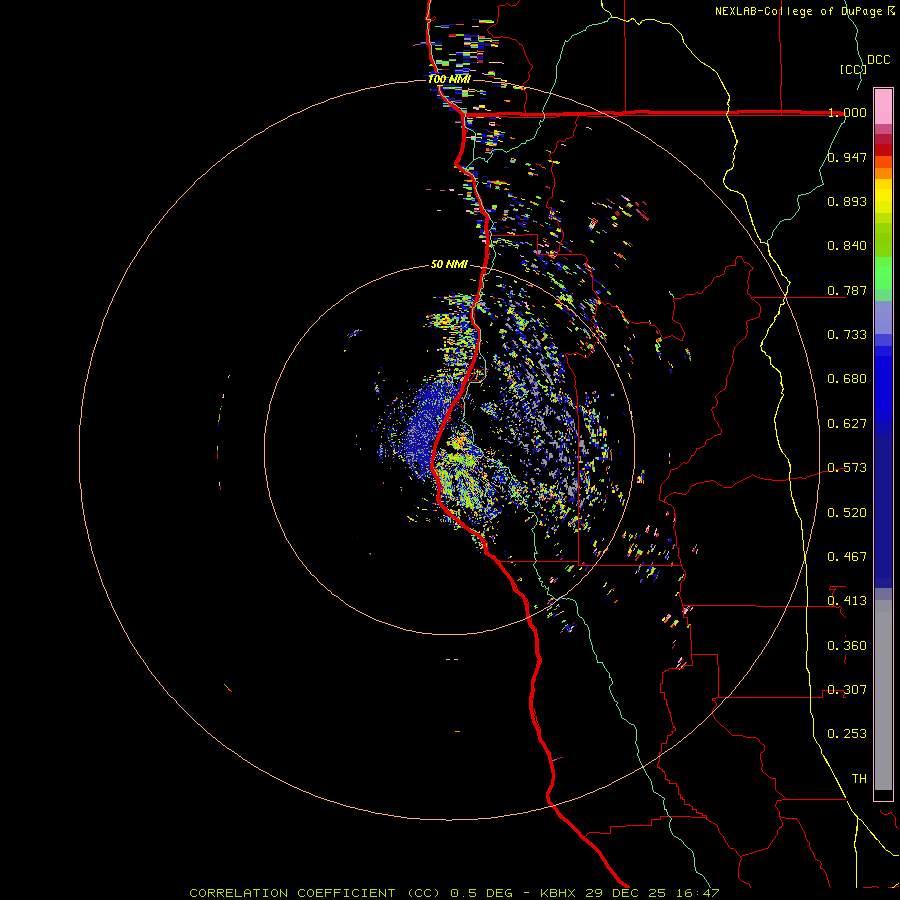
Task: Click the 0.413 legend value
Action: pyautogui.click(x=847, y=601)
